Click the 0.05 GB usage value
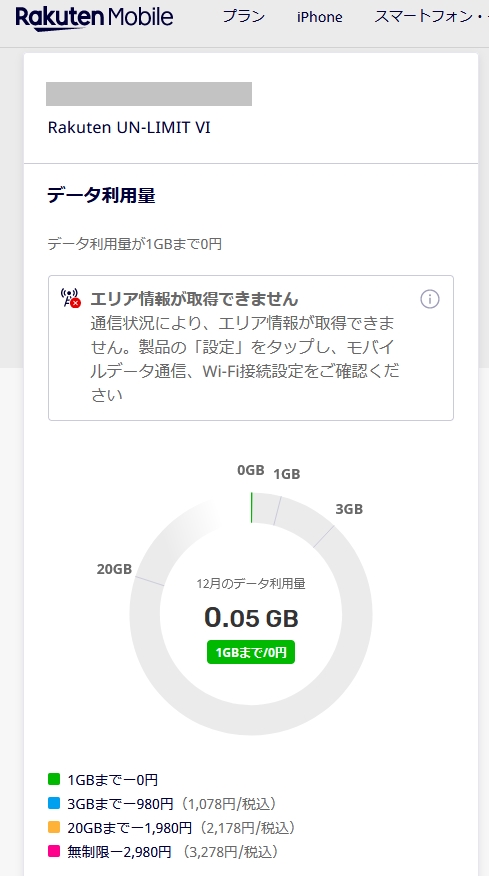The image size is (489, 876). 251,618
